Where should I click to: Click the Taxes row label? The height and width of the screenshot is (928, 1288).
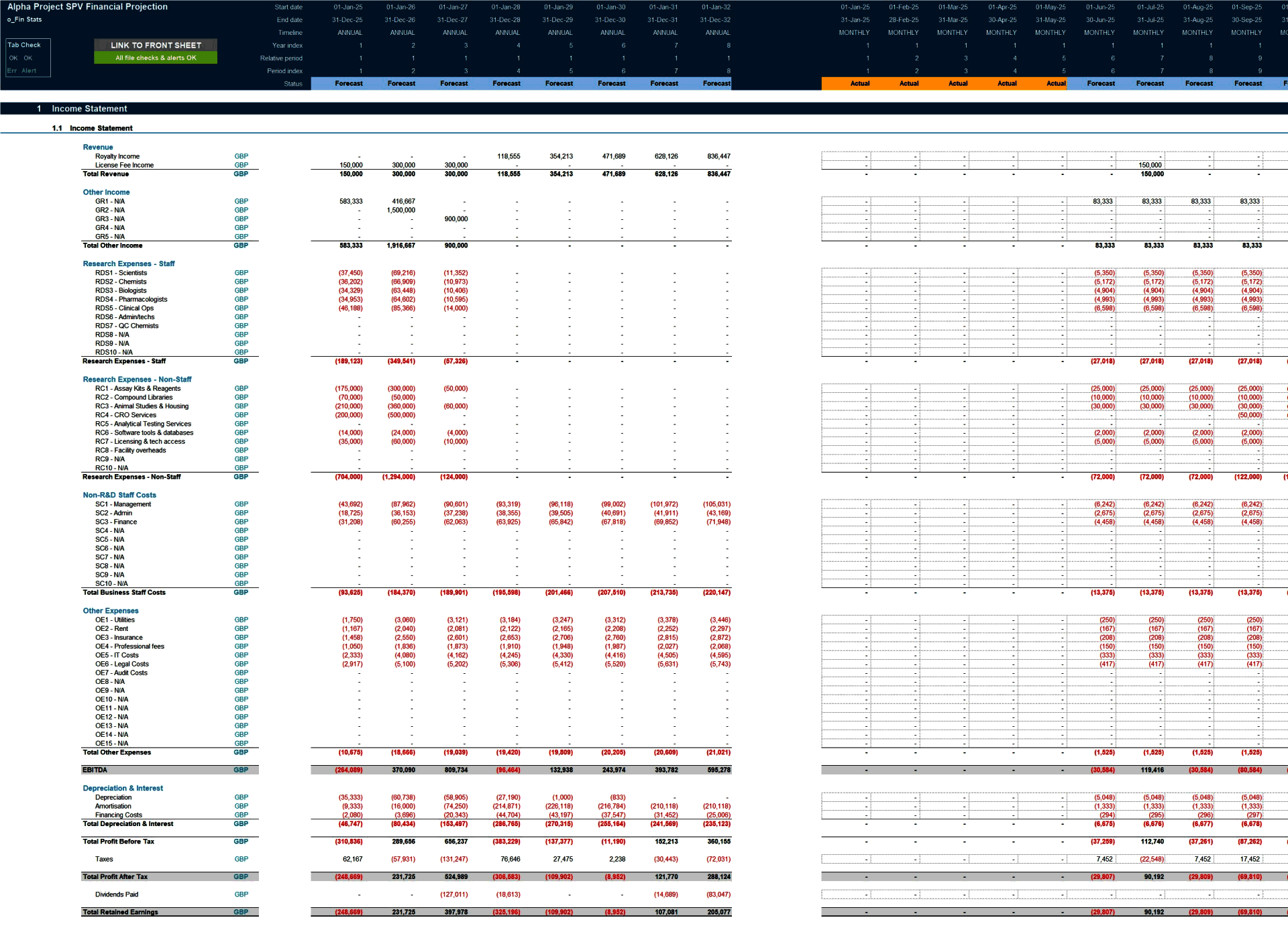coord(104,859)
